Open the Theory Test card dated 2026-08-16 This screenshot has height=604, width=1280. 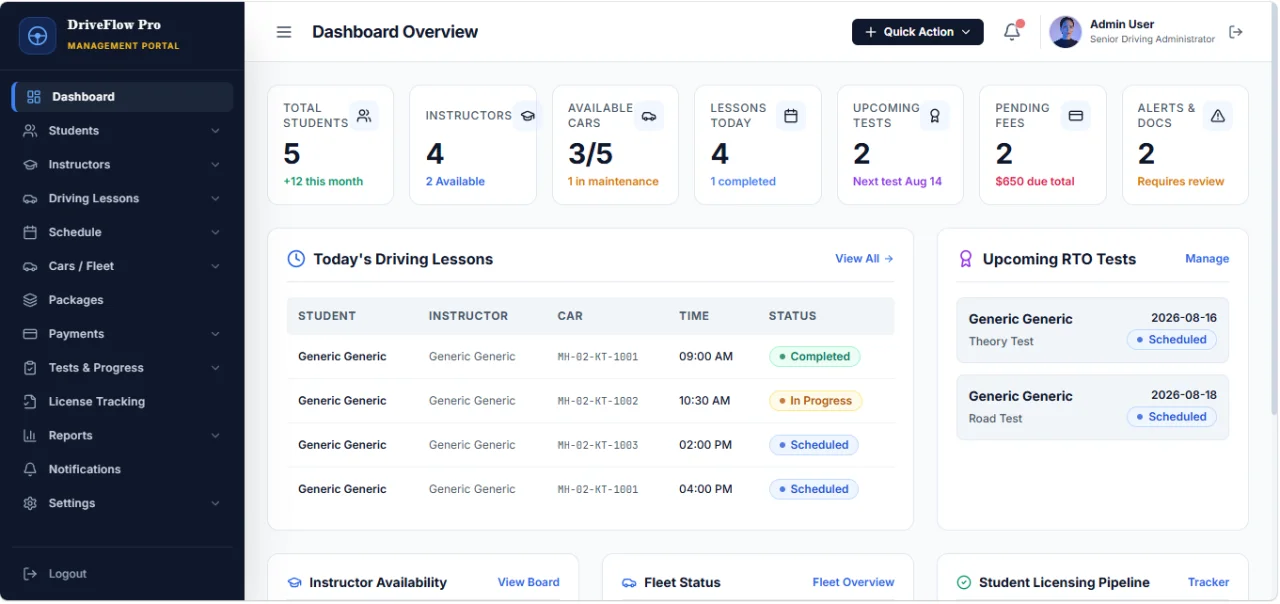click(x=1093, y=330)
